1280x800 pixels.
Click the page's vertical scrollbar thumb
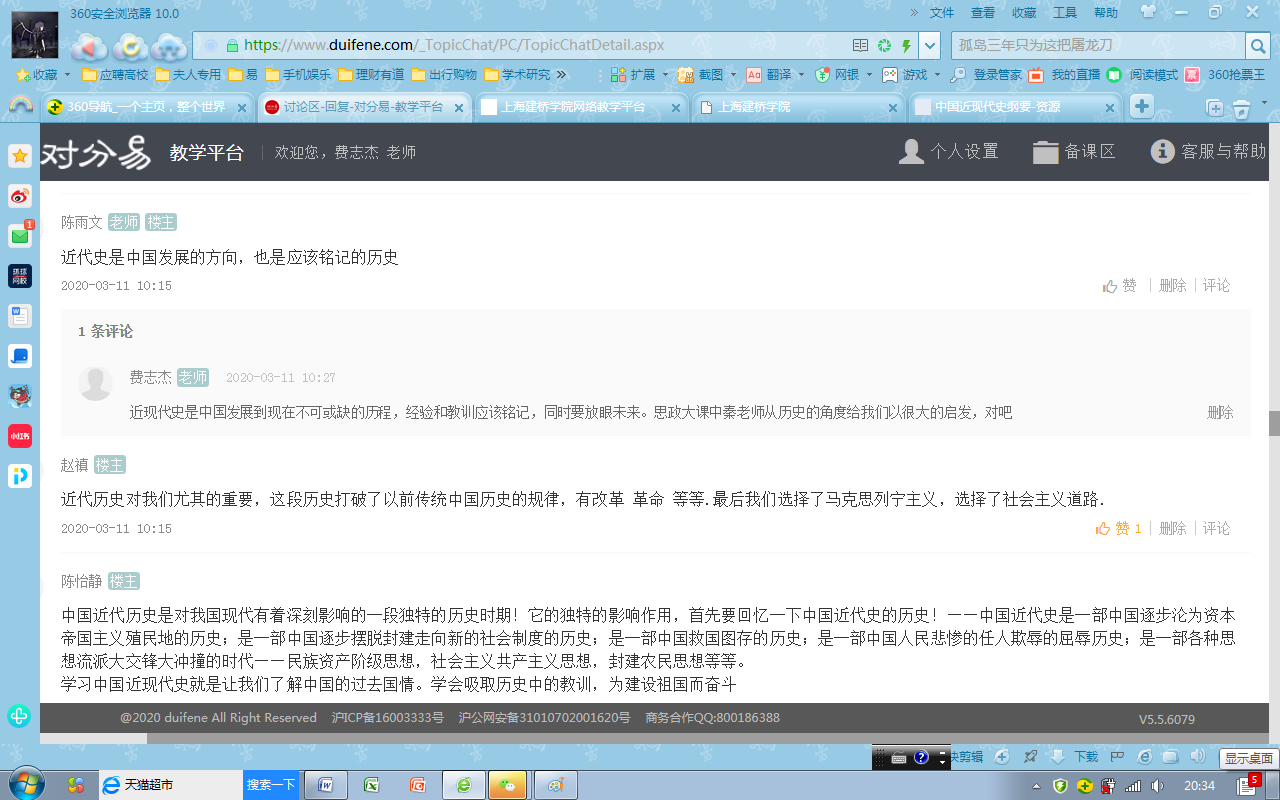click(1274, 423)
